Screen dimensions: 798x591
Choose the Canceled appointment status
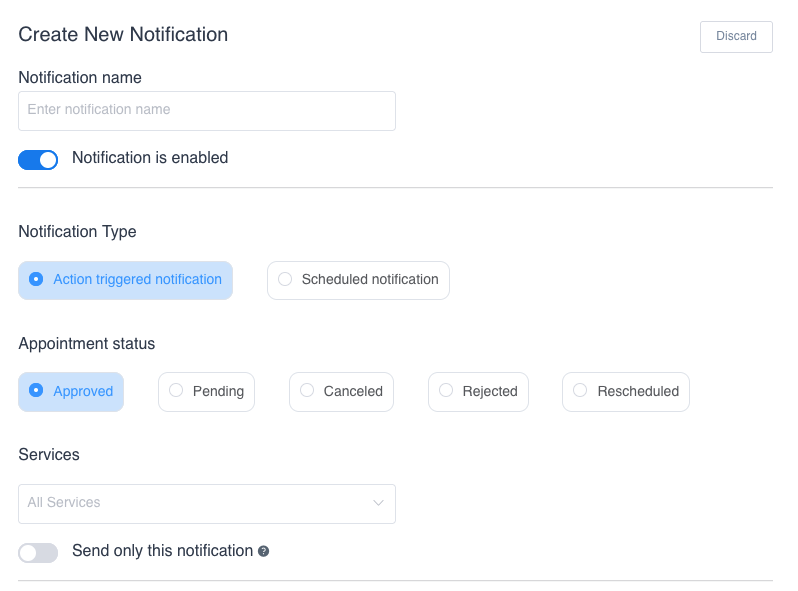pos(341,391)
